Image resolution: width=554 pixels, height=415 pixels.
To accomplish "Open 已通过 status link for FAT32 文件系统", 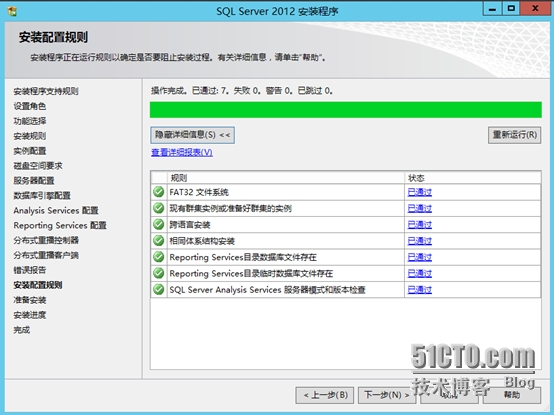I will click(x=420, y=192).
